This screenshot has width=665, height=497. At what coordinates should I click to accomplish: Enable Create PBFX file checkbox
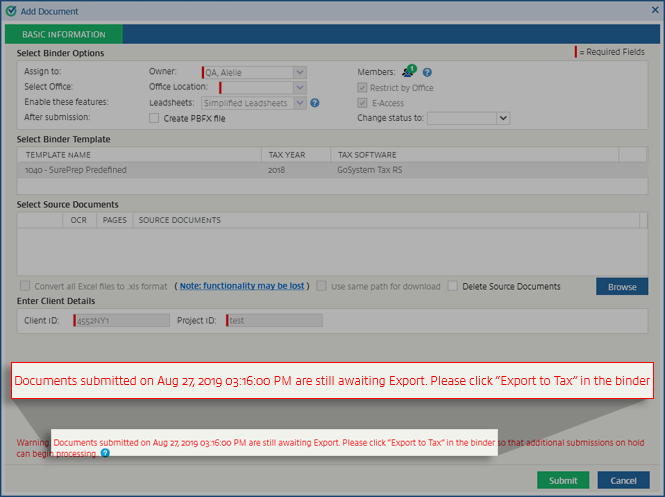tap(154, 118)
